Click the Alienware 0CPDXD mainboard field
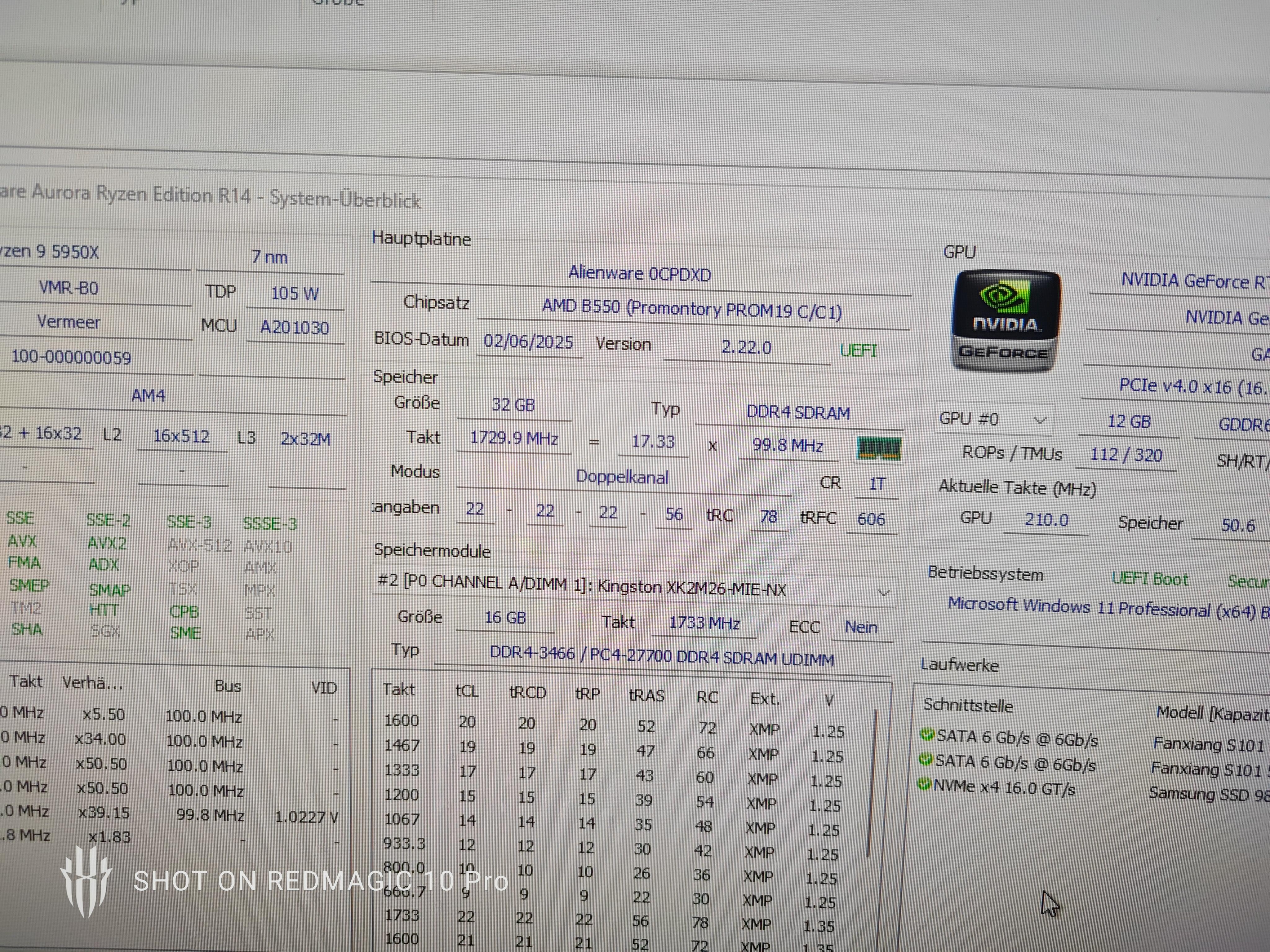The width and height of the screenshot is (1270, 952). 640,274
